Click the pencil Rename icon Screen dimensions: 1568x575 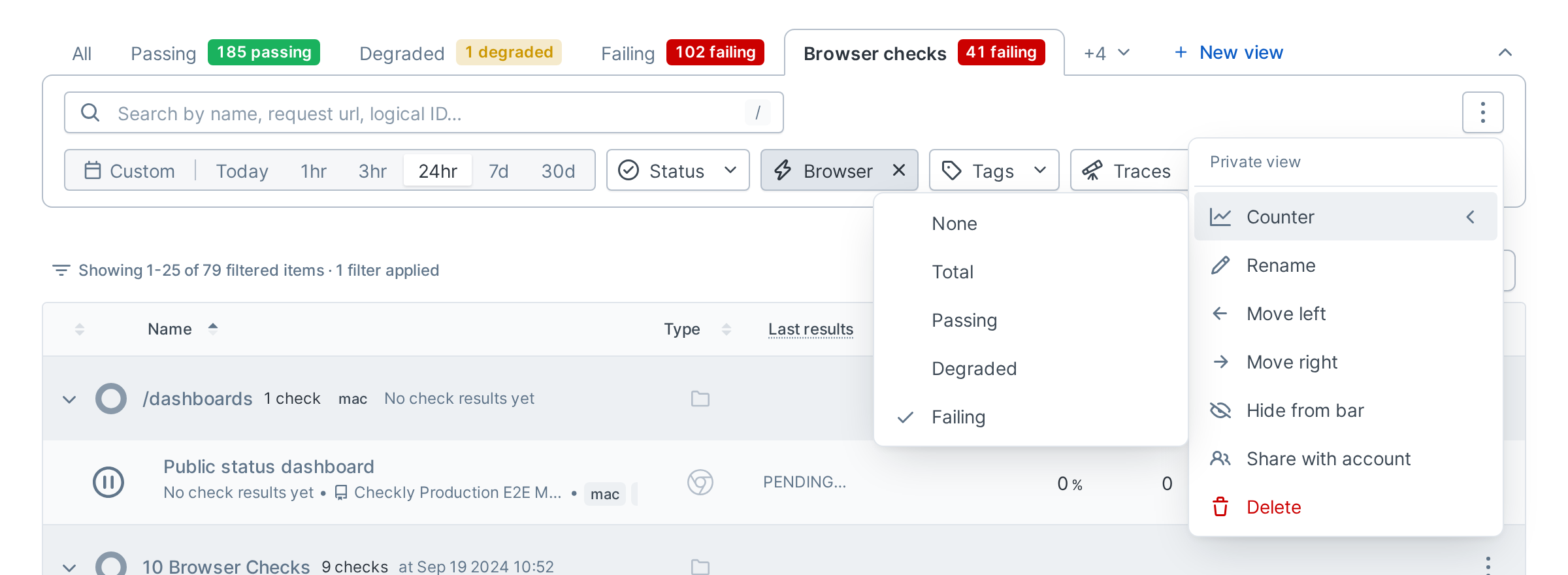coord(1220,265)
